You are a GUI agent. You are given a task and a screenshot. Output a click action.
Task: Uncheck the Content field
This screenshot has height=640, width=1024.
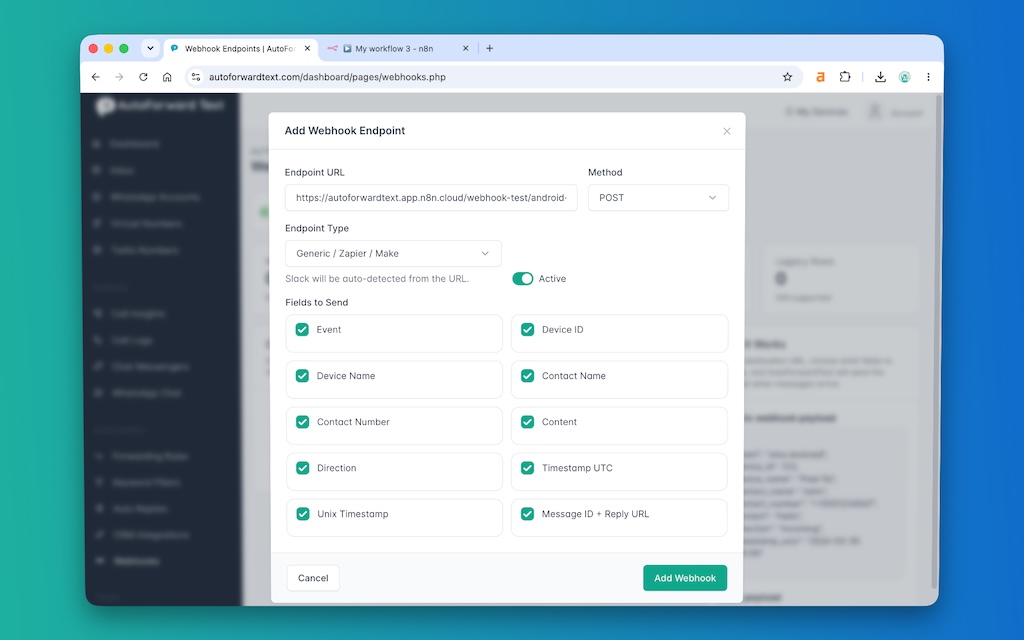click(x=528, y=422)
